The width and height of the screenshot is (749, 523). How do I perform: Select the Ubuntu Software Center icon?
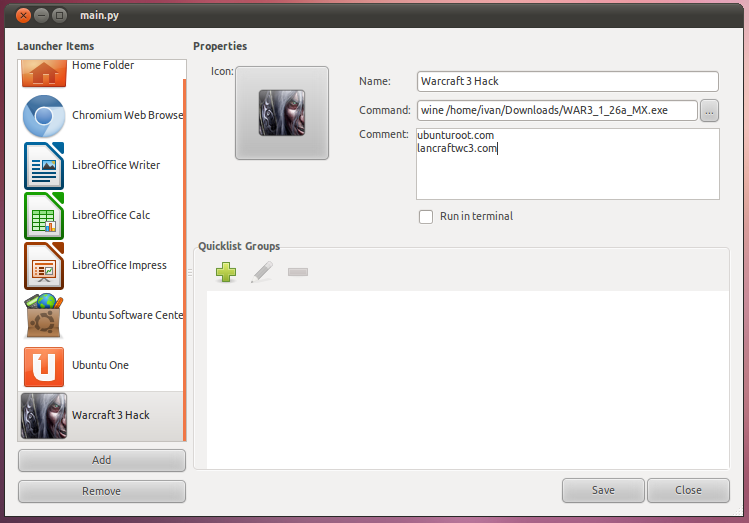tap(44, 316)
